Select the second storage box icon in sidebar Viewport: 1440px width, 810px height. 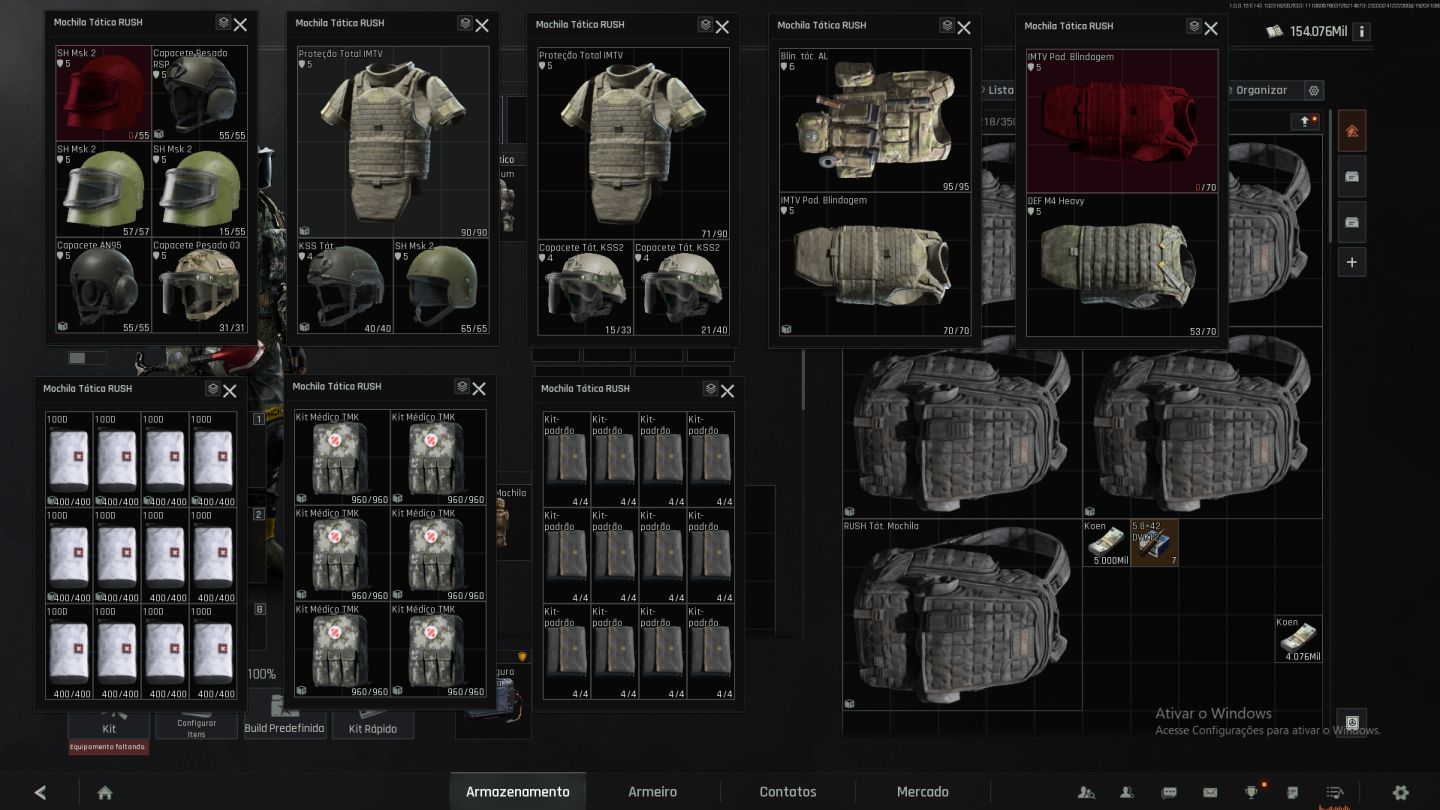click(1352, 222)
